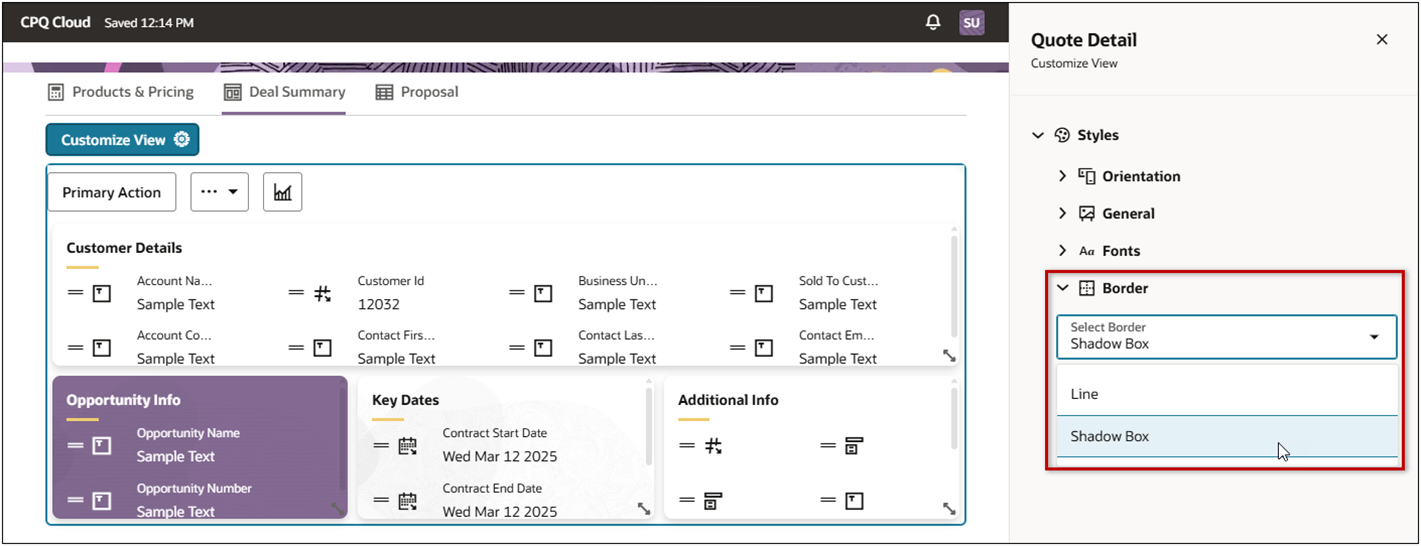Click resize handle of Key Dates panel

tap(643, 509)
